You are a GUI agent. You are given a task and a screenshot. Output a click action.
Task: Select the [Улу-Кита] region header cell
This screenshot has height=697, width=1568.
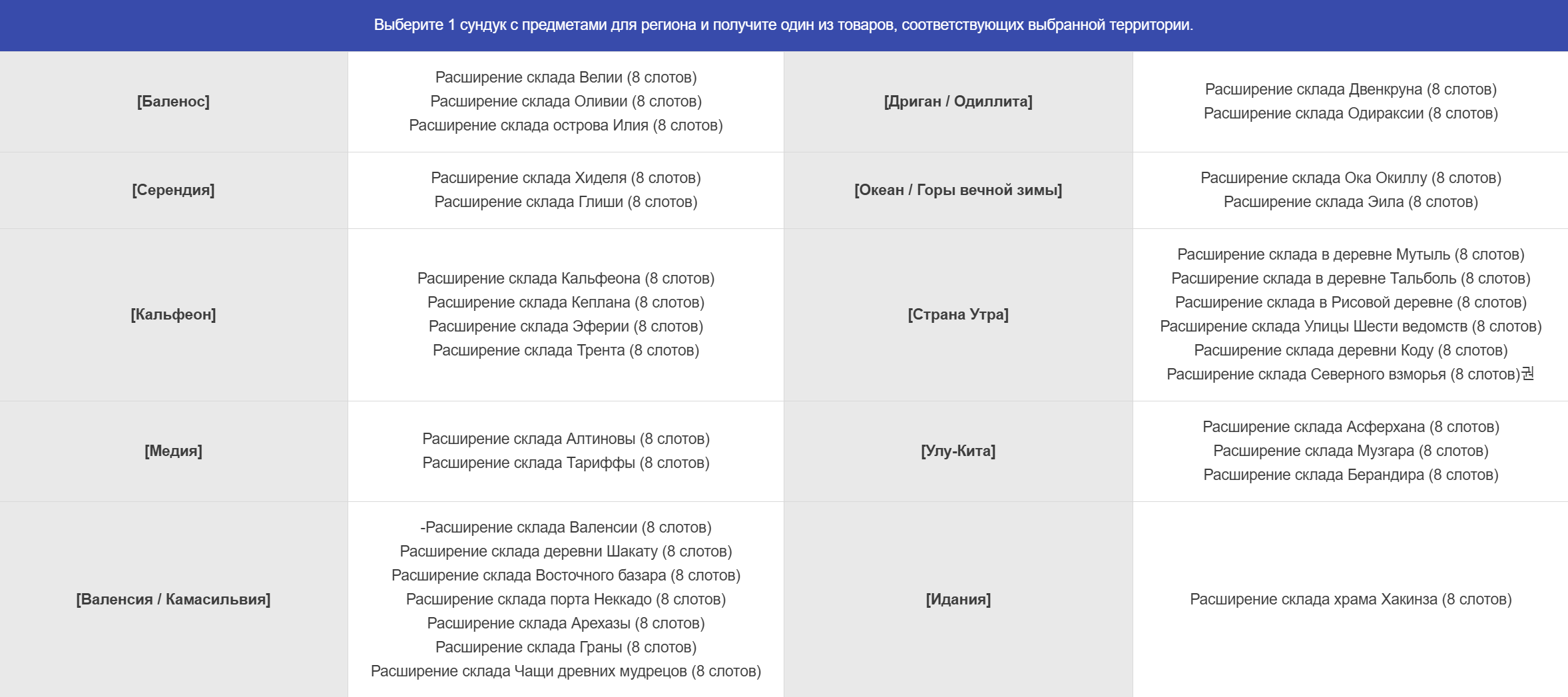click(958, 451)
